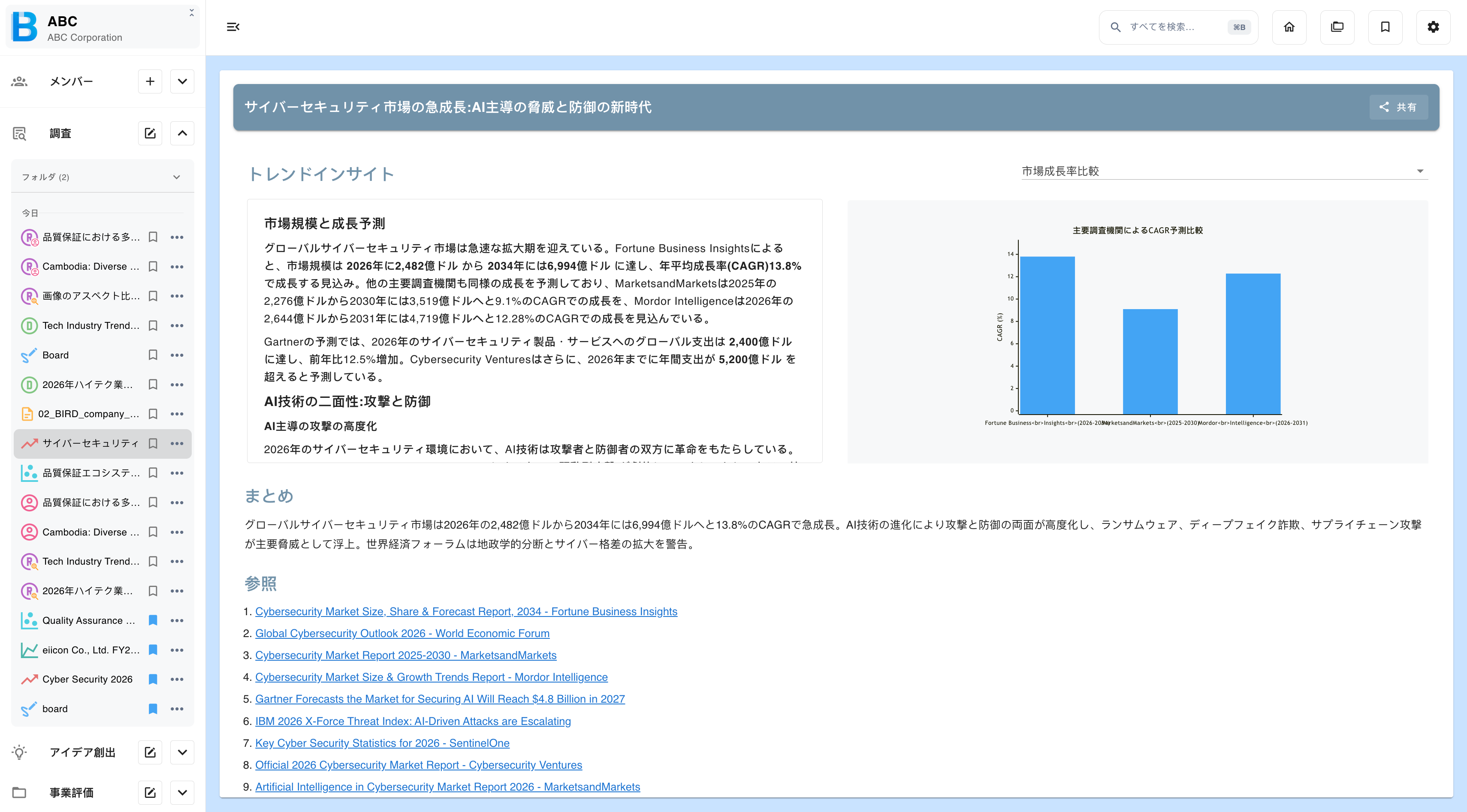Open more options for Quality Assurance row
This screenshot has width=1467, height=812.
pos(177,620)
